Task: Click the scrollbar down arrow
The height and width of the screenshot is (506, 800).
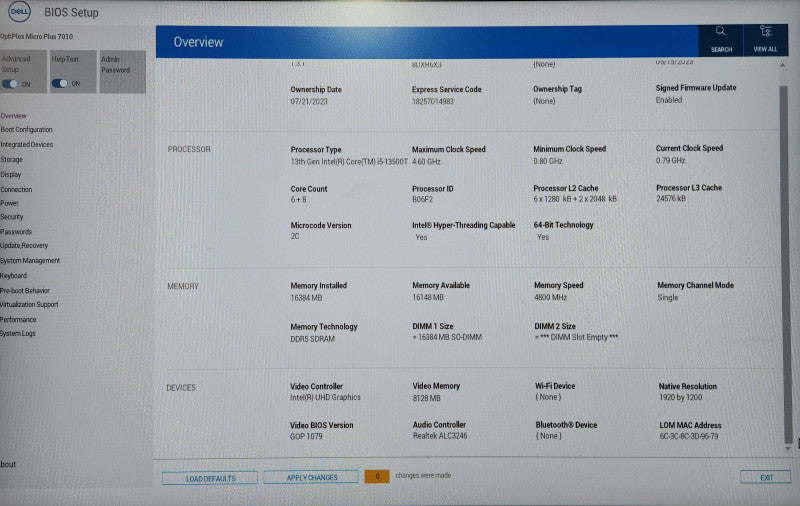Action: pyautogui.click(x=788, y=449)
